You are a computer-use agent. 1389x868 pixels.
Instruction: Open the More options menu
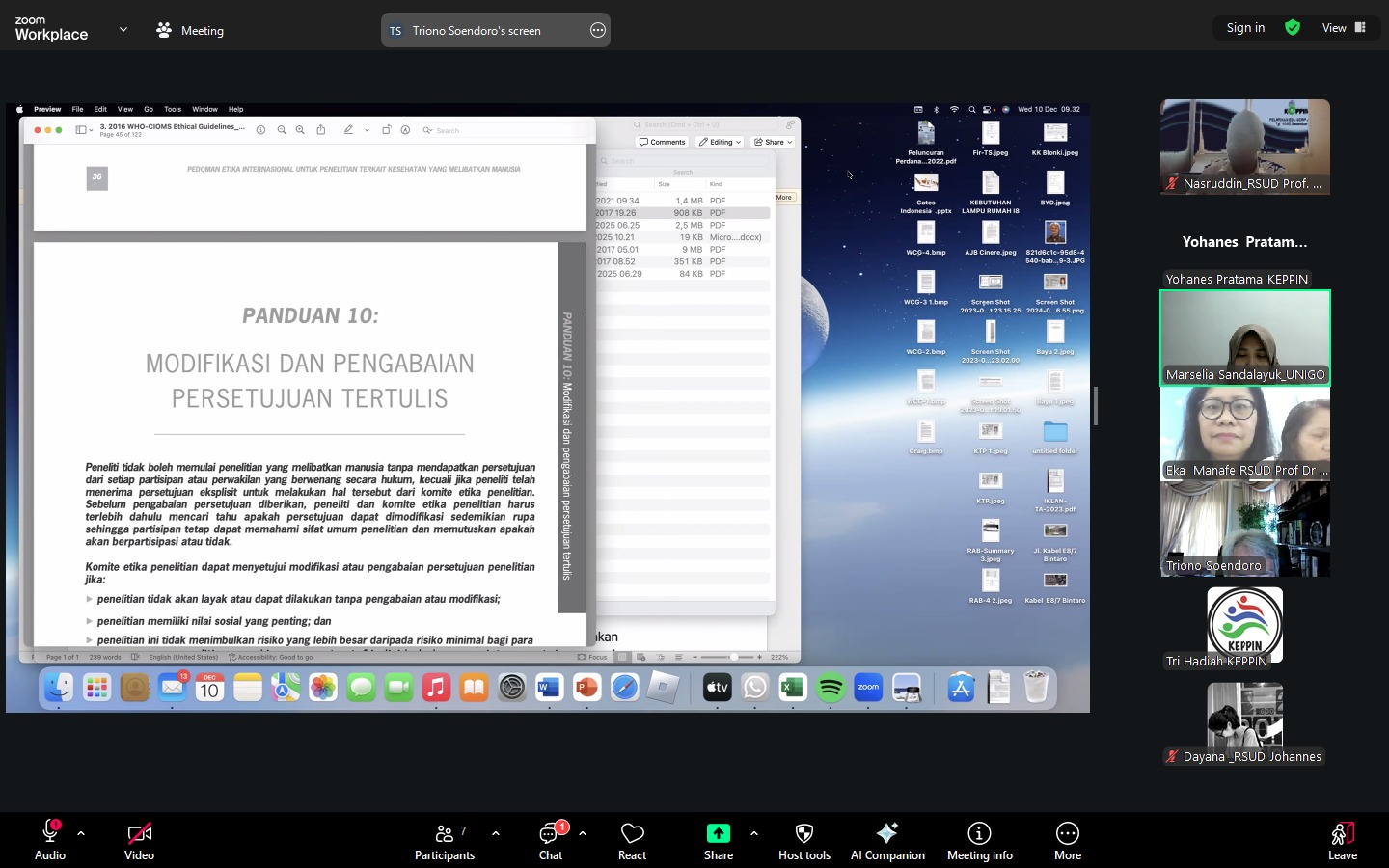[1067, 839]
